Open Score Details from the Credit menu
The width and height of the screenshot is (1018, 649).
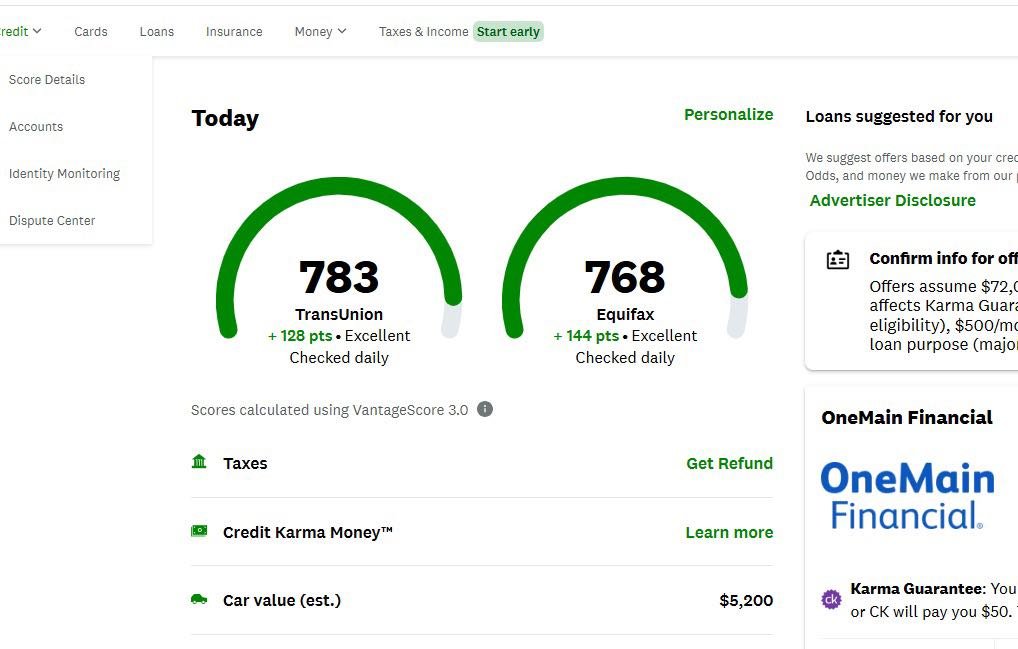(47, 80)
